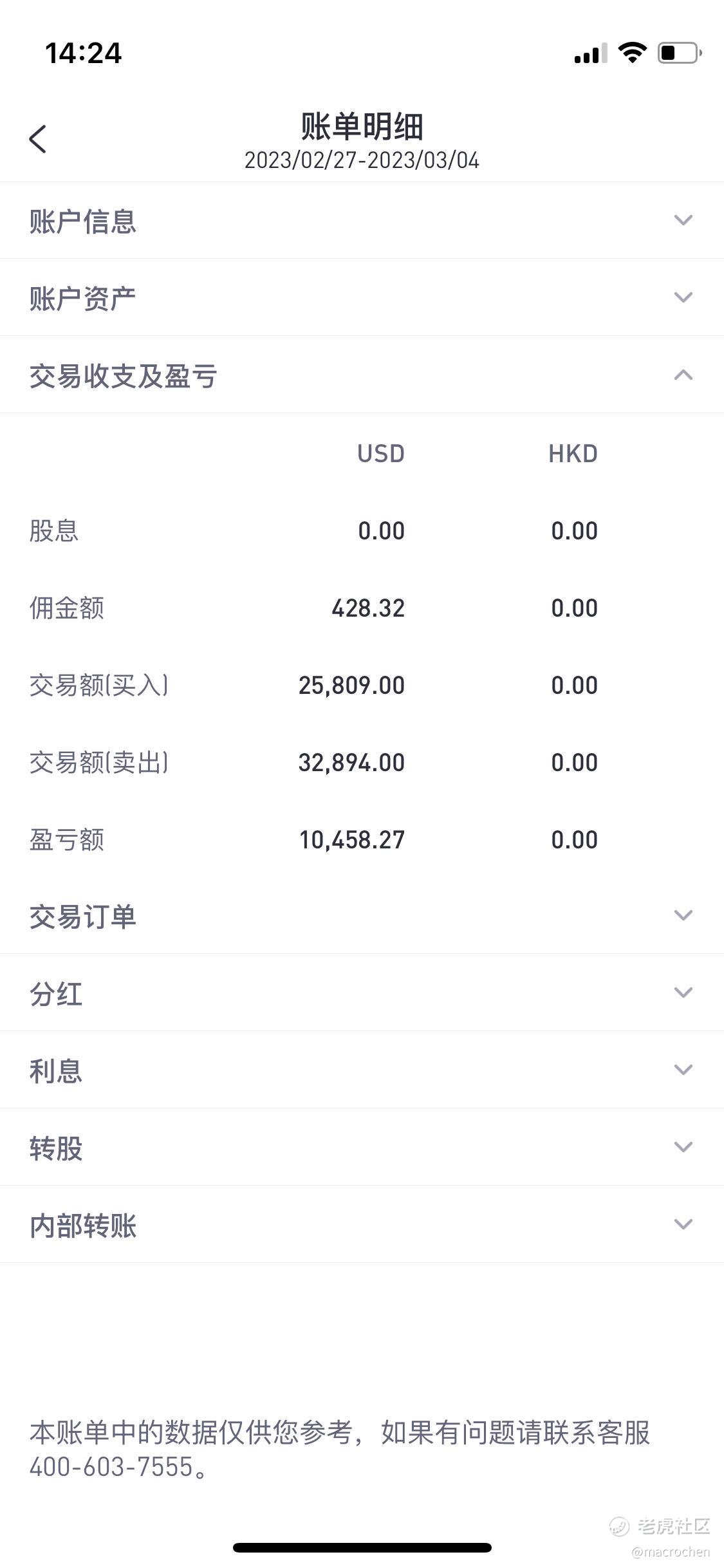Screen dimensions: 724x1568
Task: Tap the 内部转账 row label
Action: pyautogui.click(x=82, y=1226)
